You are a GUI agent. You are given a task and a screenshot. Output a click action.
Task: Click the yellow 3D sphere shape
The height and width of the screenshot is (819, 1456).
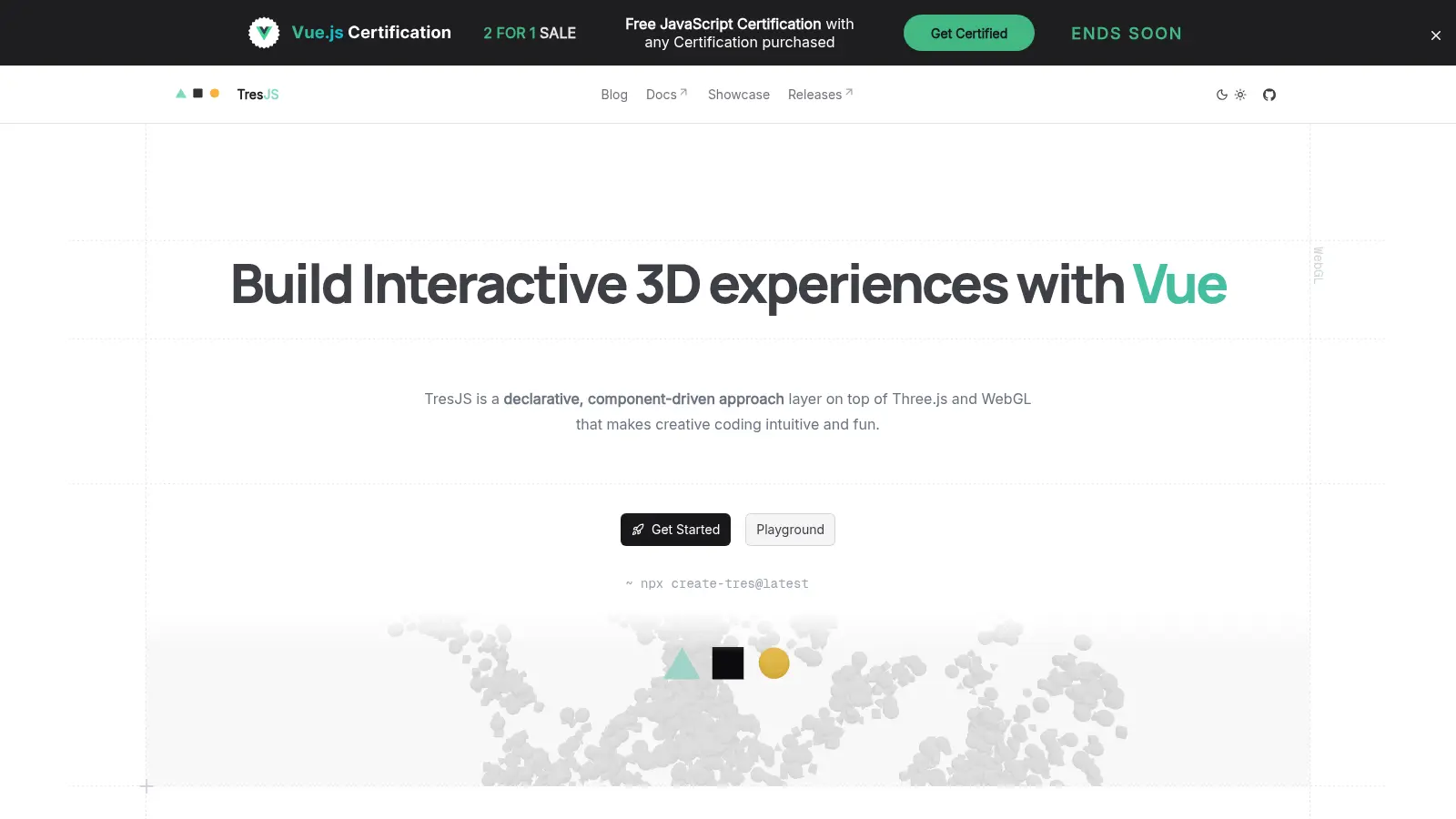[x=774, y=663]
